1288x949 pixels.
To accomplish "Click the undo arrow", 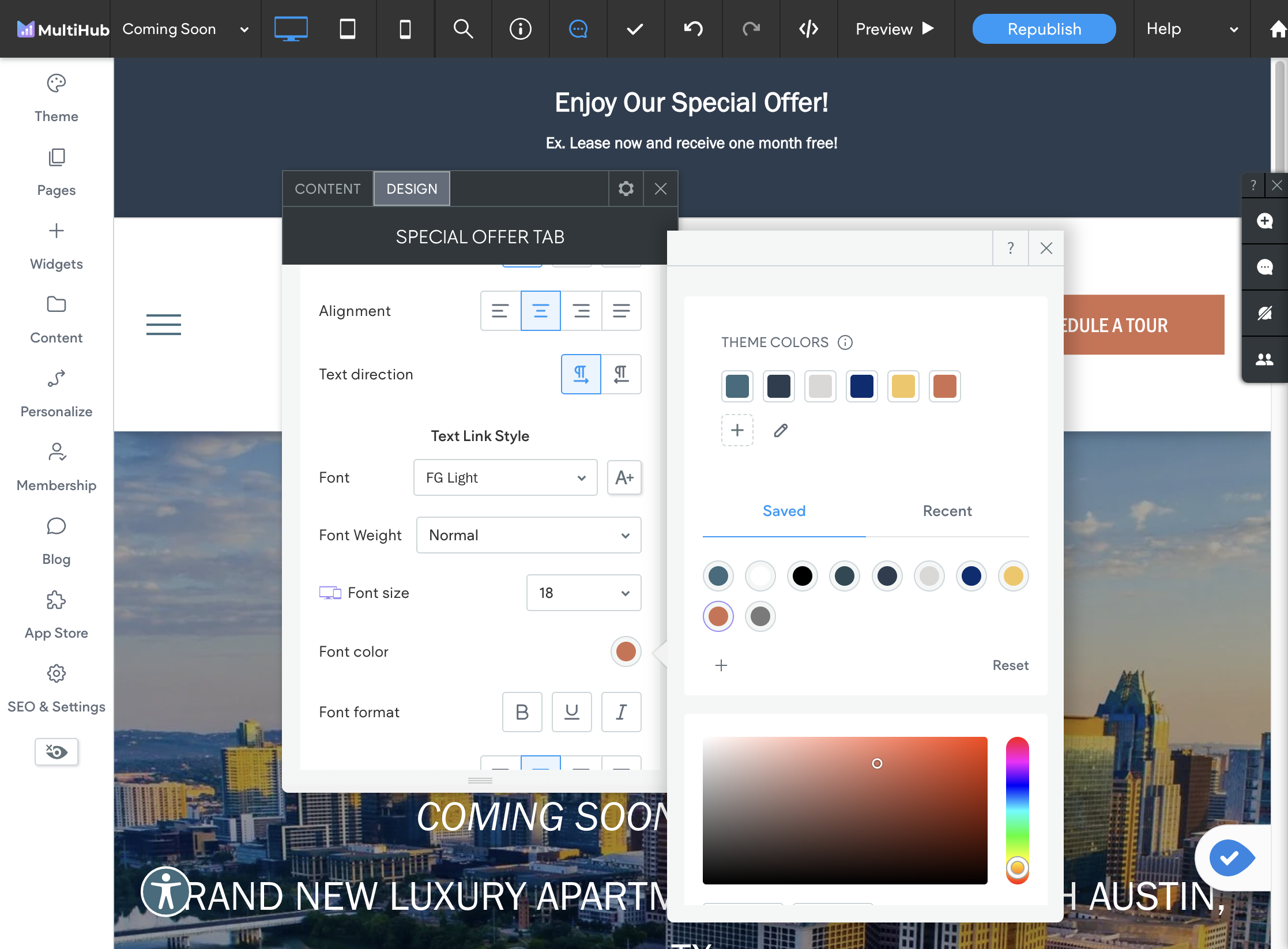I will pyautogui.click(x=694, y=29).
